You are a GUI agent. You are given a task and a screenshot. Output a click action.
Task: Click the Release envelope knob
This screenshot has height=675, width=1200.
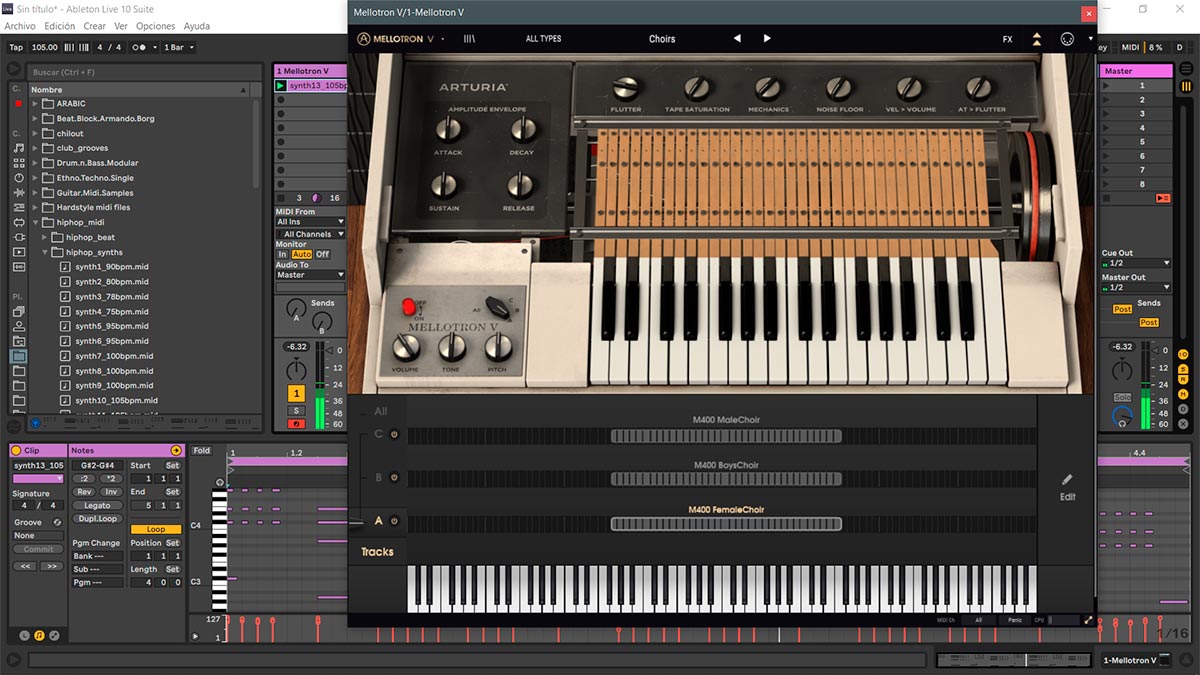click(x=519, y=185)
